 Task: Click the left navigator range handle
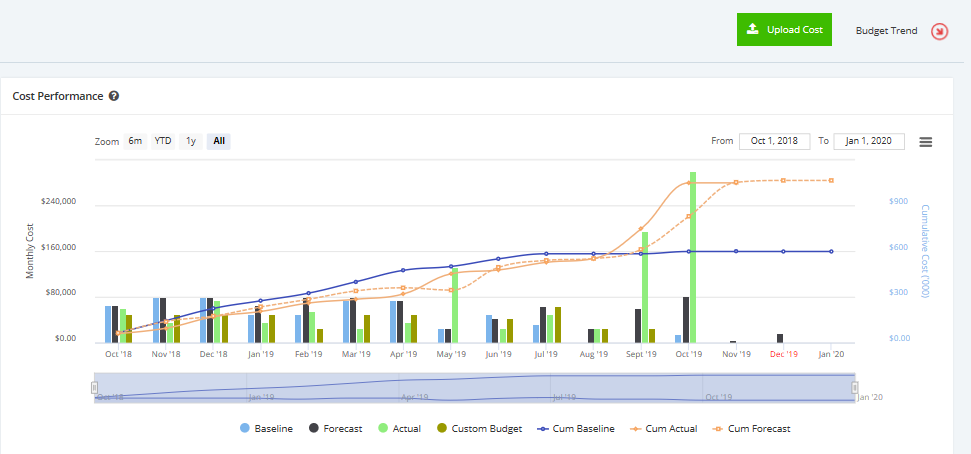point(95,388)
